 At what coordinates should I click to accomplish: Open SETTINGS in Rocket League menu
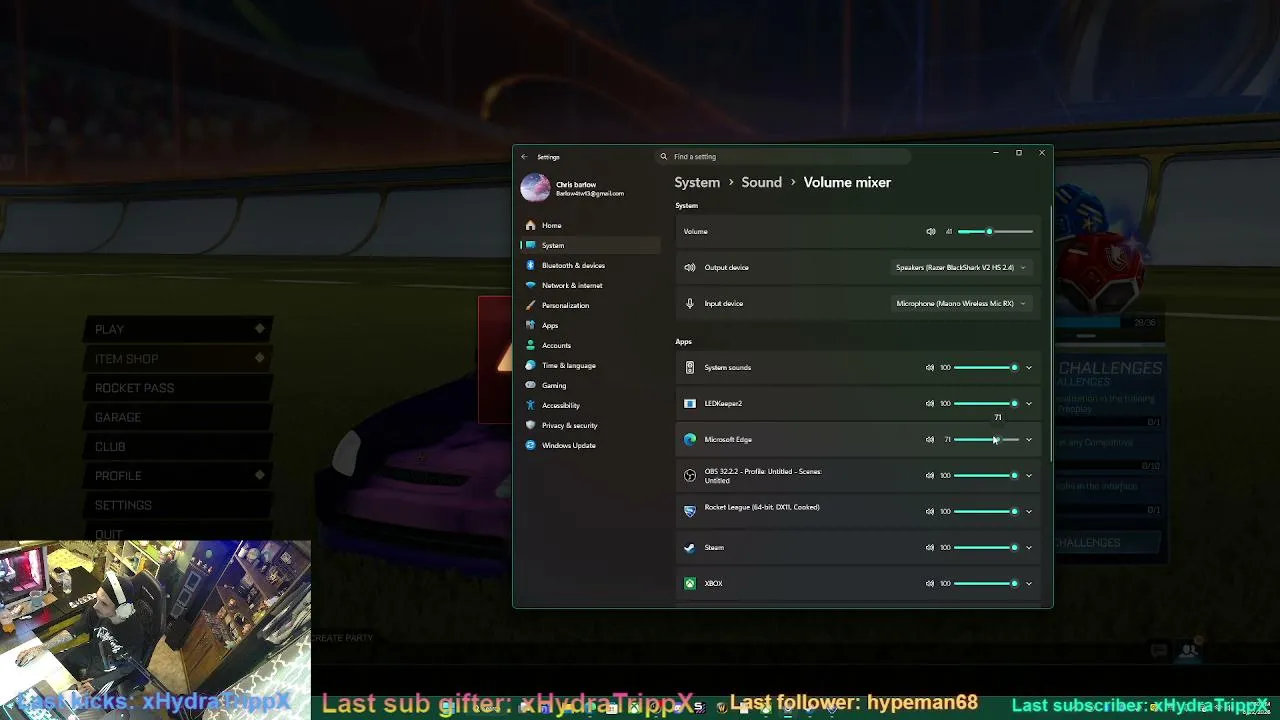click(x=178, y=505)
